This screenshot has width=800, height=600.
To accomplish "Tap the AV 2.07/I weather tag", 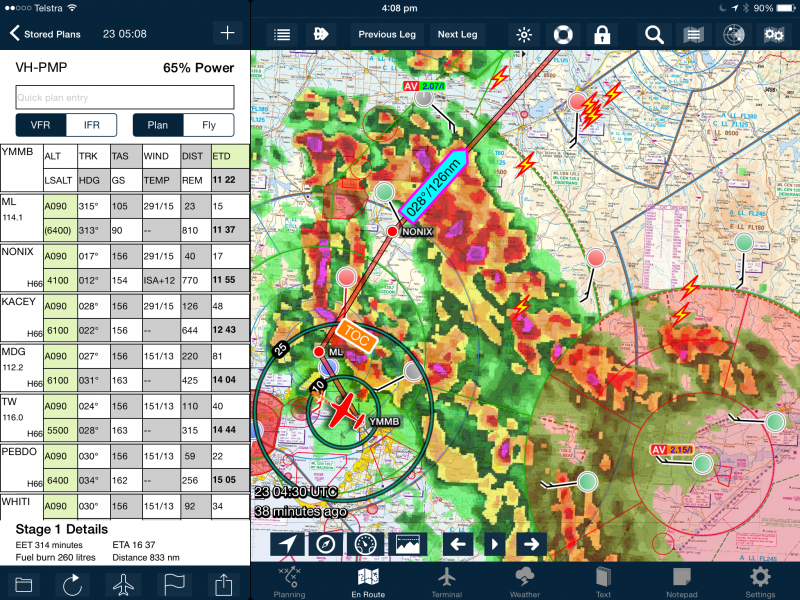I will [x=424, y=86].
